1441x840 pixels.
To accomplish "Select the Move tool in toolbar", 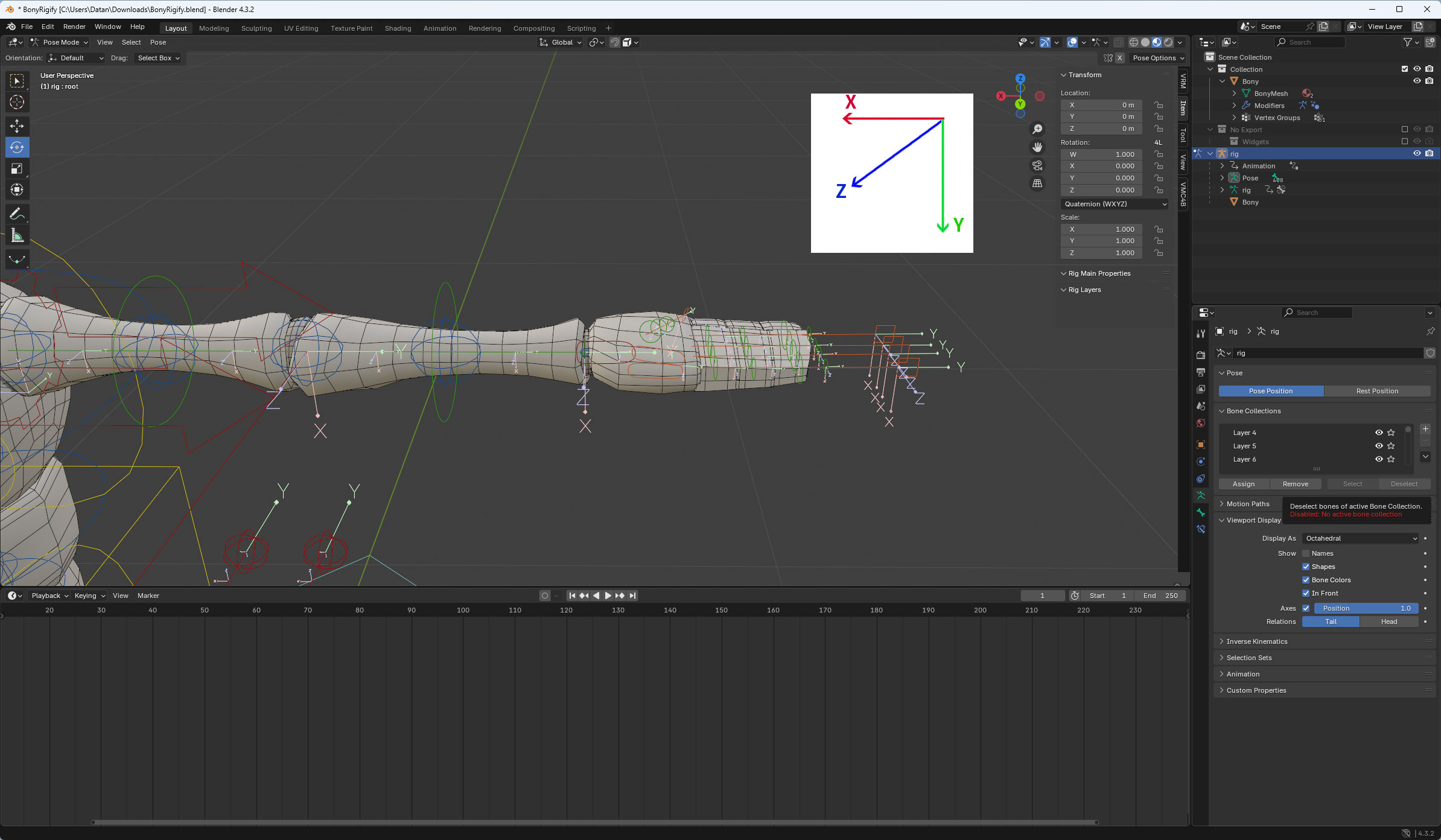I will coord(17,126).
